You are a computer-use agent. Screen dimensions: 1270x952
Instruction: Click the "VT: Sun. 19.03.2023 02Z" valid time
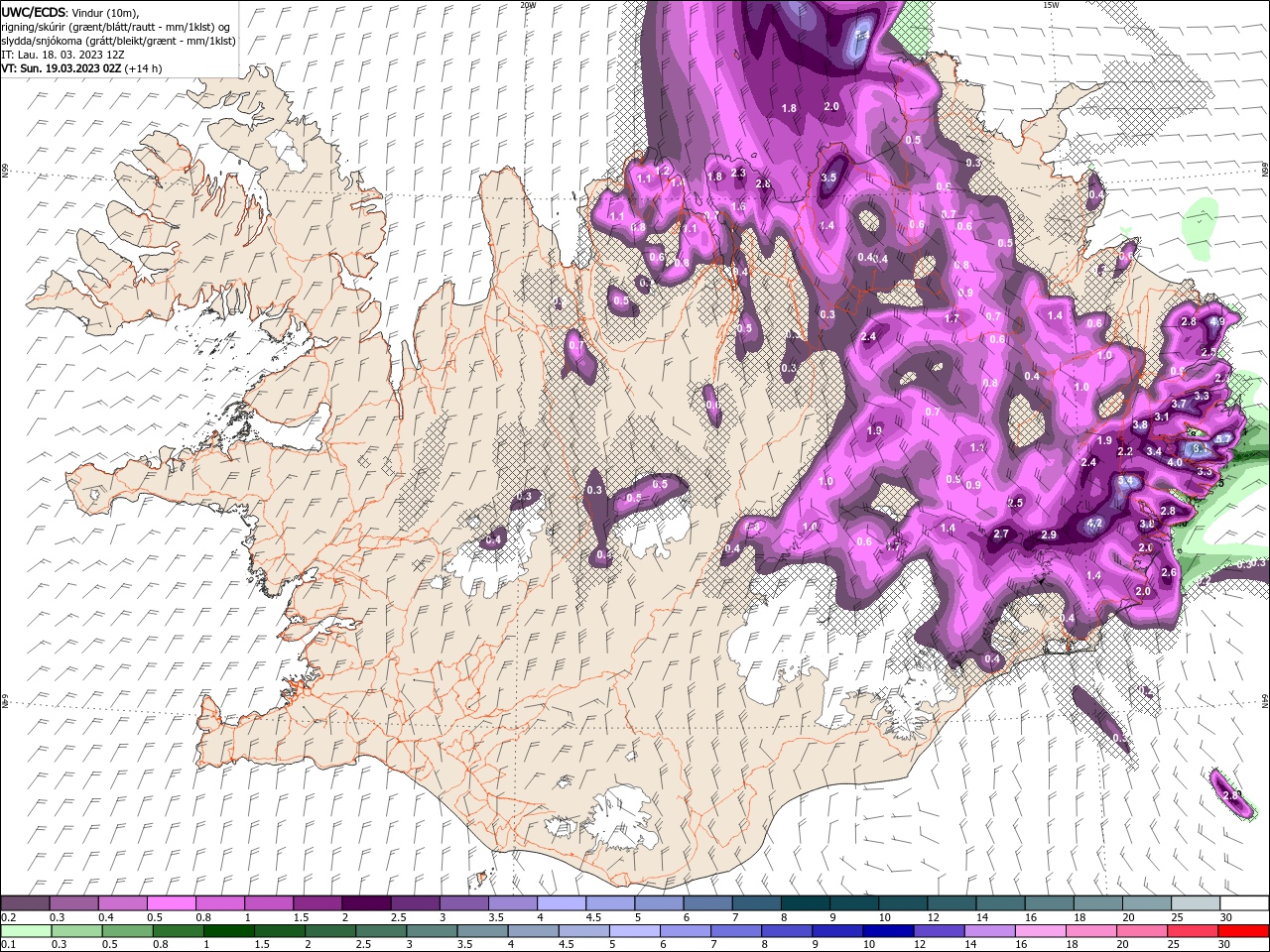pyautogui.click(x=62, y=68)
